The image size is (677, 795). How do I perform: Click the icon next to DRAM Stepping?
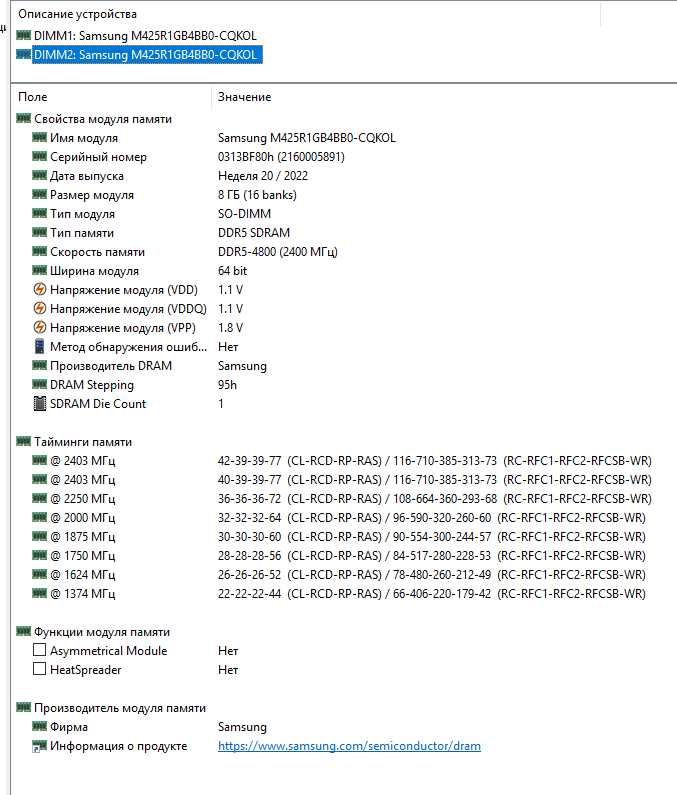(39, 384)
